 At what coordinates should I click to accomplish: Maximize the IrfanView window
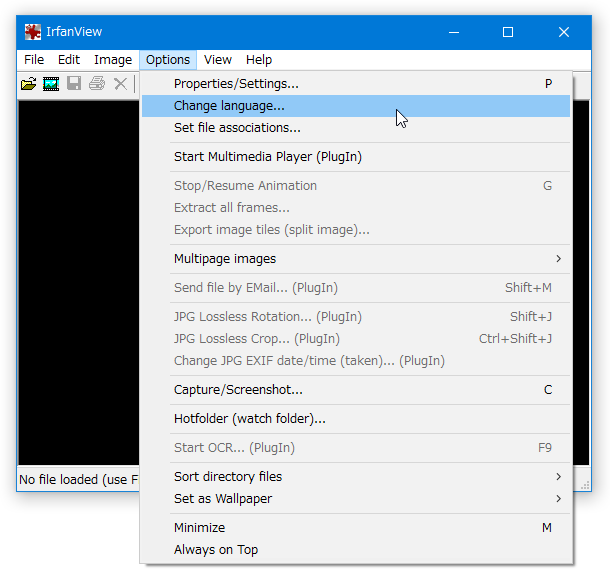[508, 32]
